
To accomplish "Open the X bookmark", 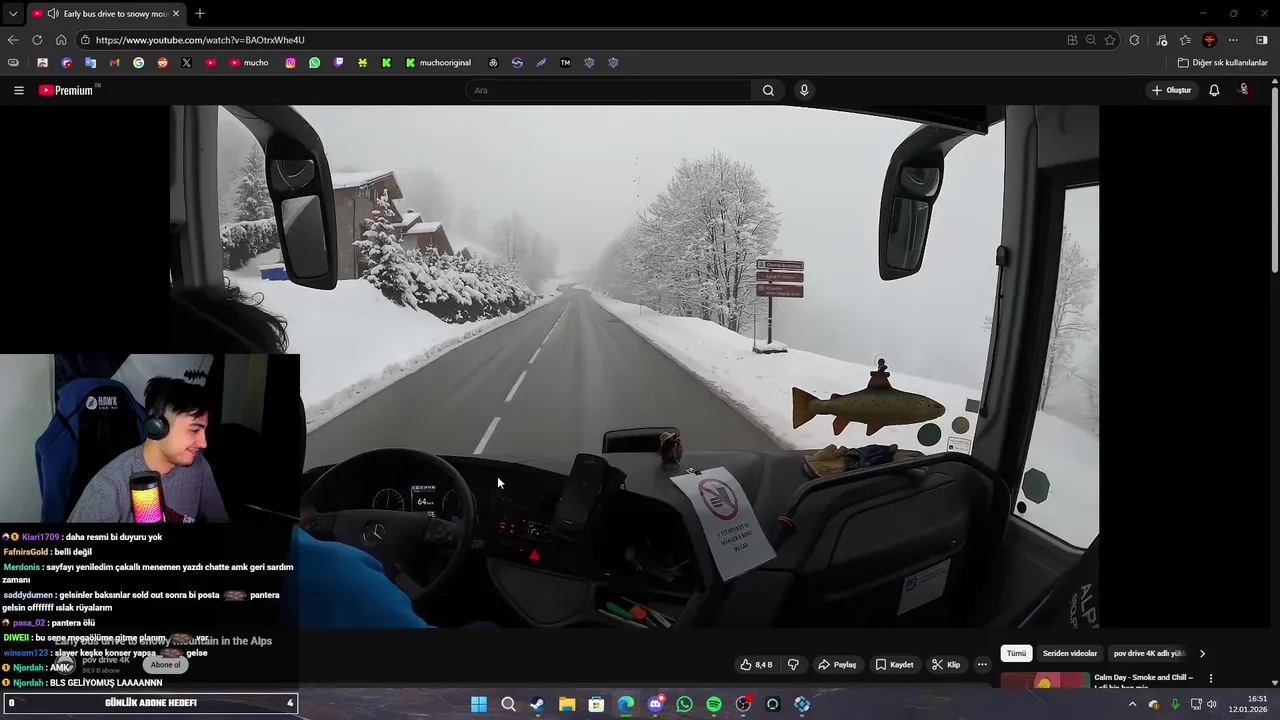I will (x=187, y=62).
